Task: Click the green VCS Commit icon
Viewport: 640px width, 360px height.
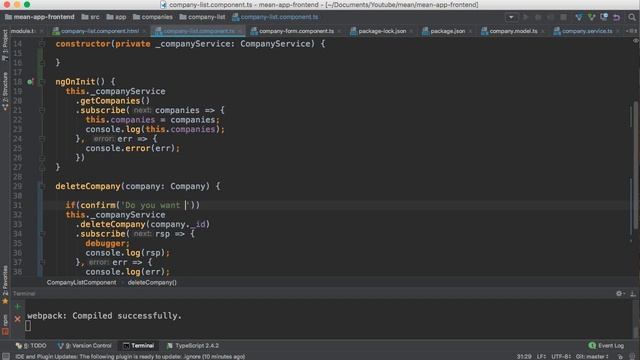Action: pyautogui.click(x=591, y=17)
